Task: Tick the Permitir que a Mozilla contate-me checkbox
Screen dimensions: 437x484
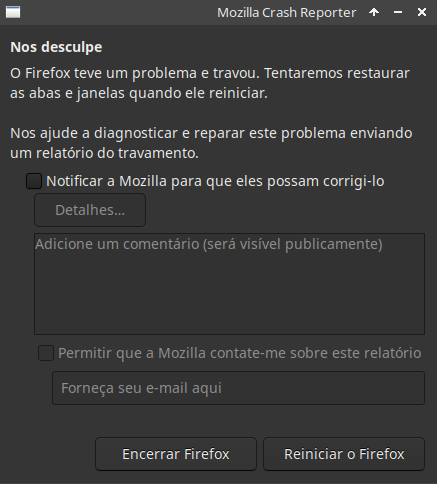Action: (x=46, y=353)
